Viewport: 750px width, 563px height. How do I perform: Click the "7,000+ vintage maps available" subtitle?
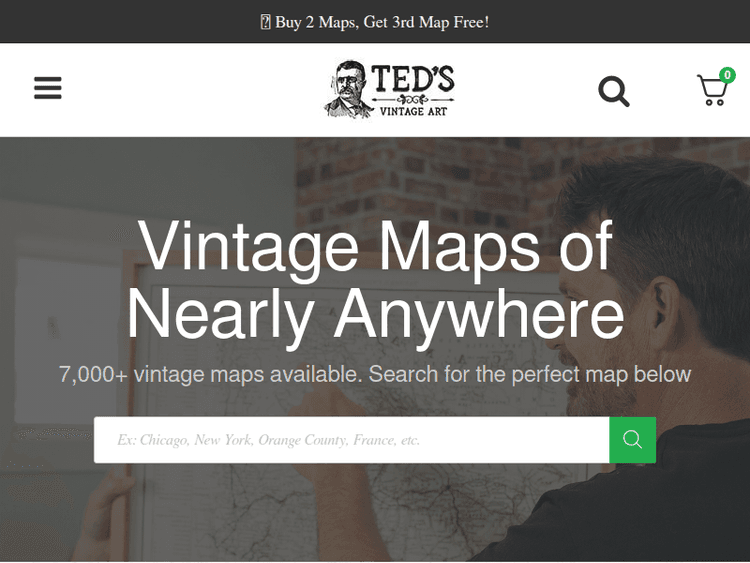click(210, 374)
